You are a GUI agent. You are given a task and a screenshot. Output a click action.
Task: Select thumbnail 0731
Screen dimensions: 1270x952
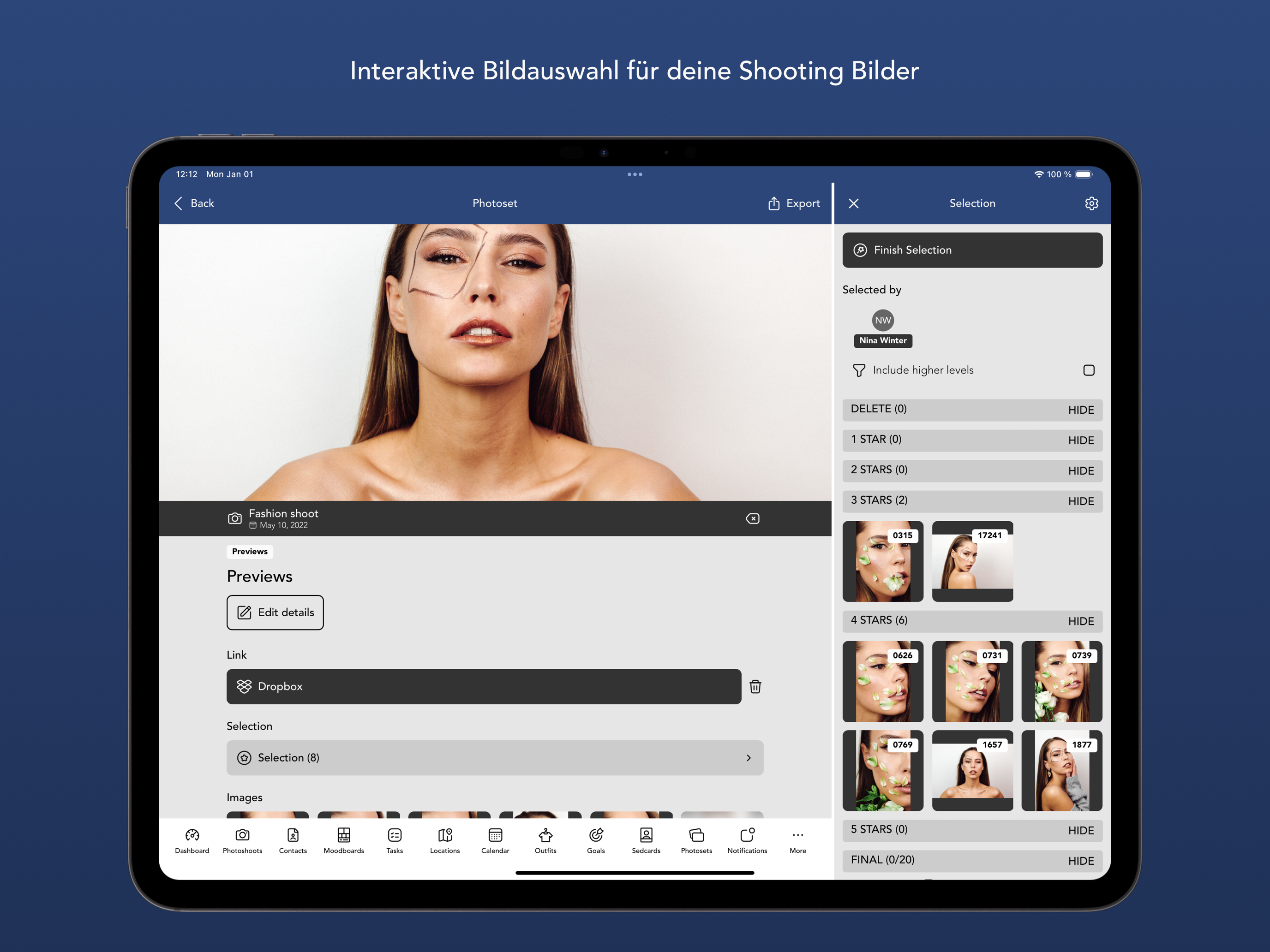(x=972, y=681)
